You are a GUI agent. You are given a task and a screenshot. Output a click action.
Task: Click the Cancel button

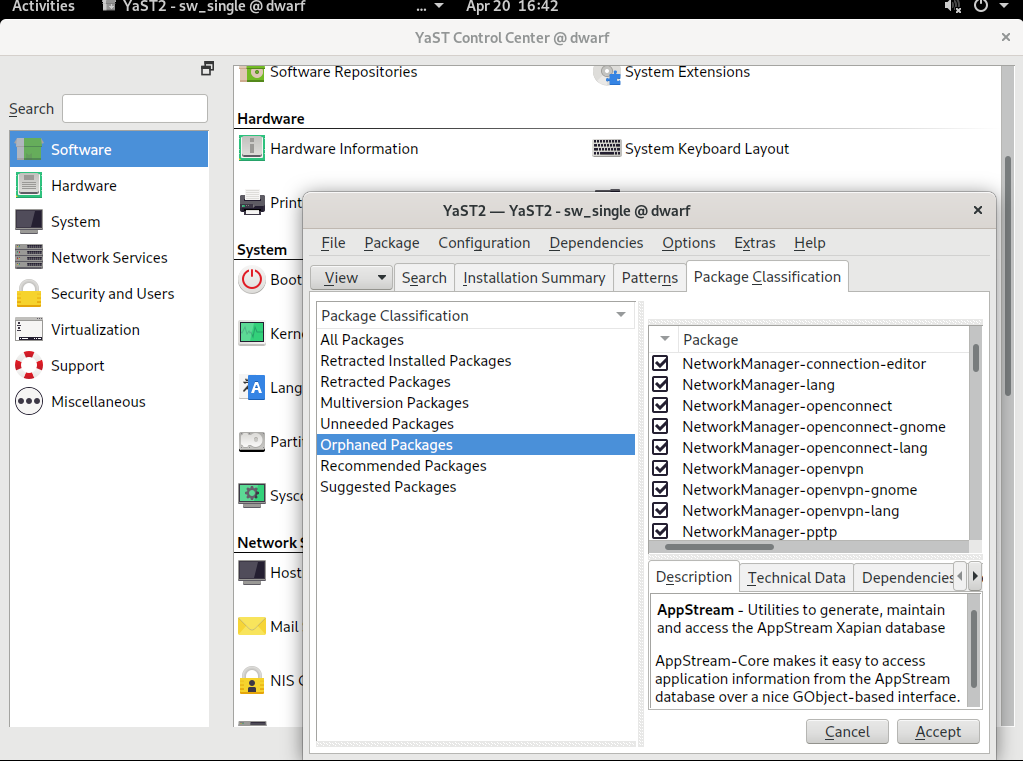(847, 732)
